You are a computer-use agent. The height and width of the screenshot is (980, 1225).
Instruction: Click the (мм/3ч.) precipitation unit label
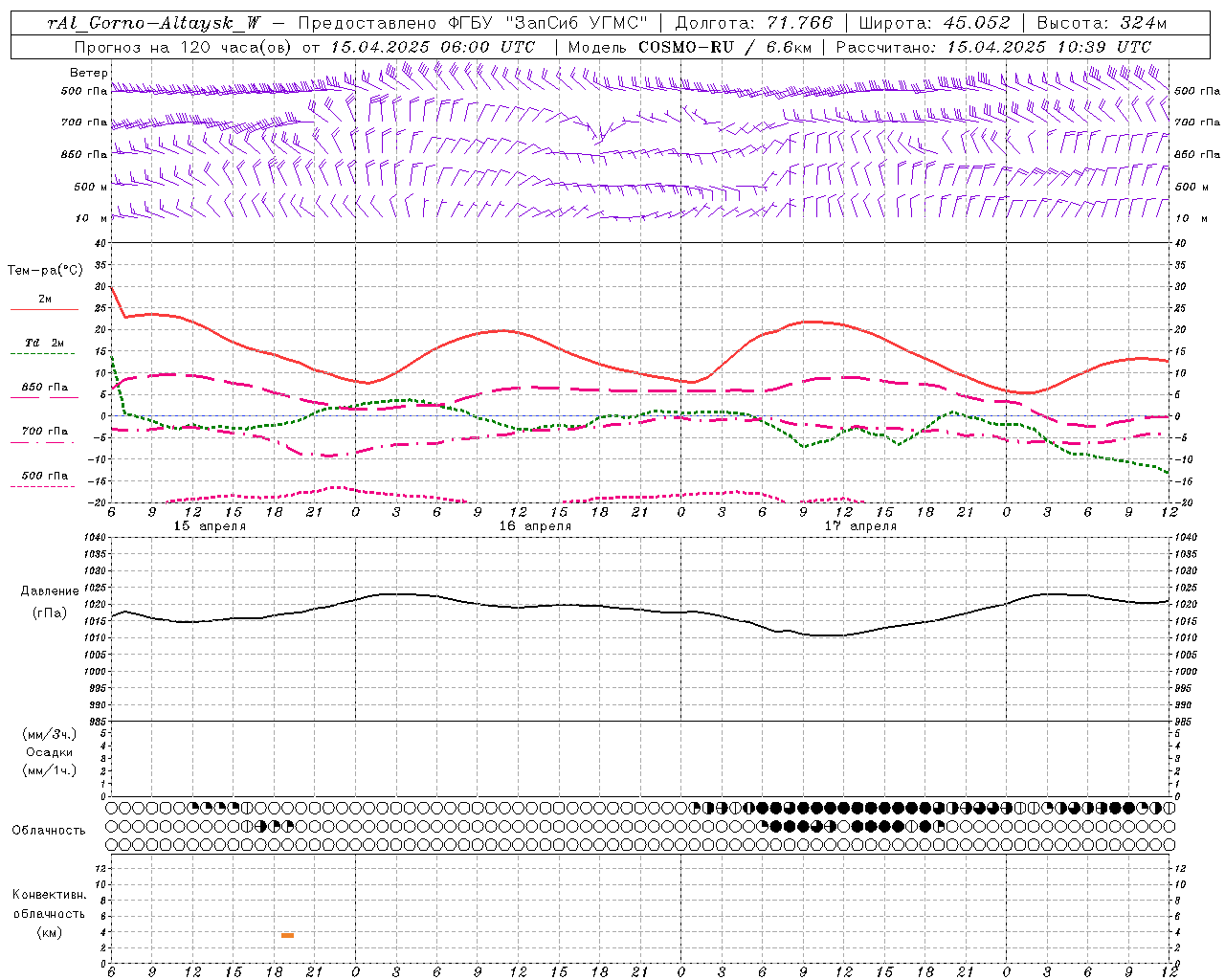click(50, 734)
